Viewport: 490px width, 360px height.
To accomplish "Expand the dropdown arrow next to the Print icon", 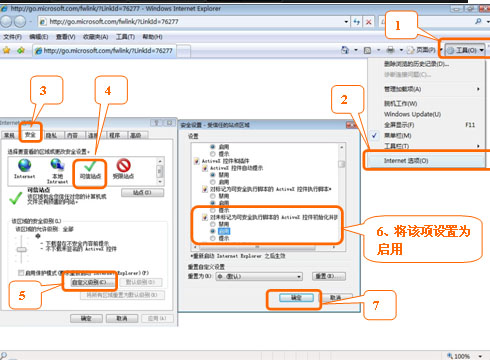I will coord(401,50).
